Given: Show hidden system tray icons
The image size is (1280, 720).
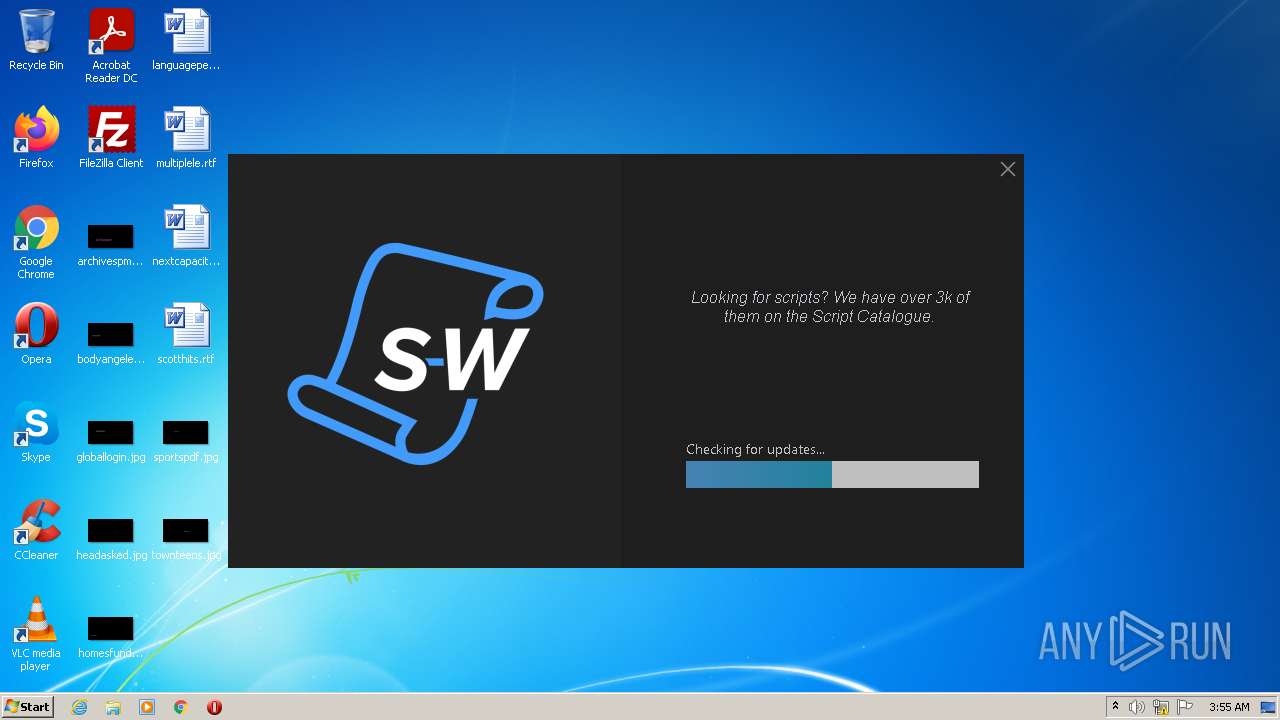Looking at the screenshot, I should [x=1115, y=707].
